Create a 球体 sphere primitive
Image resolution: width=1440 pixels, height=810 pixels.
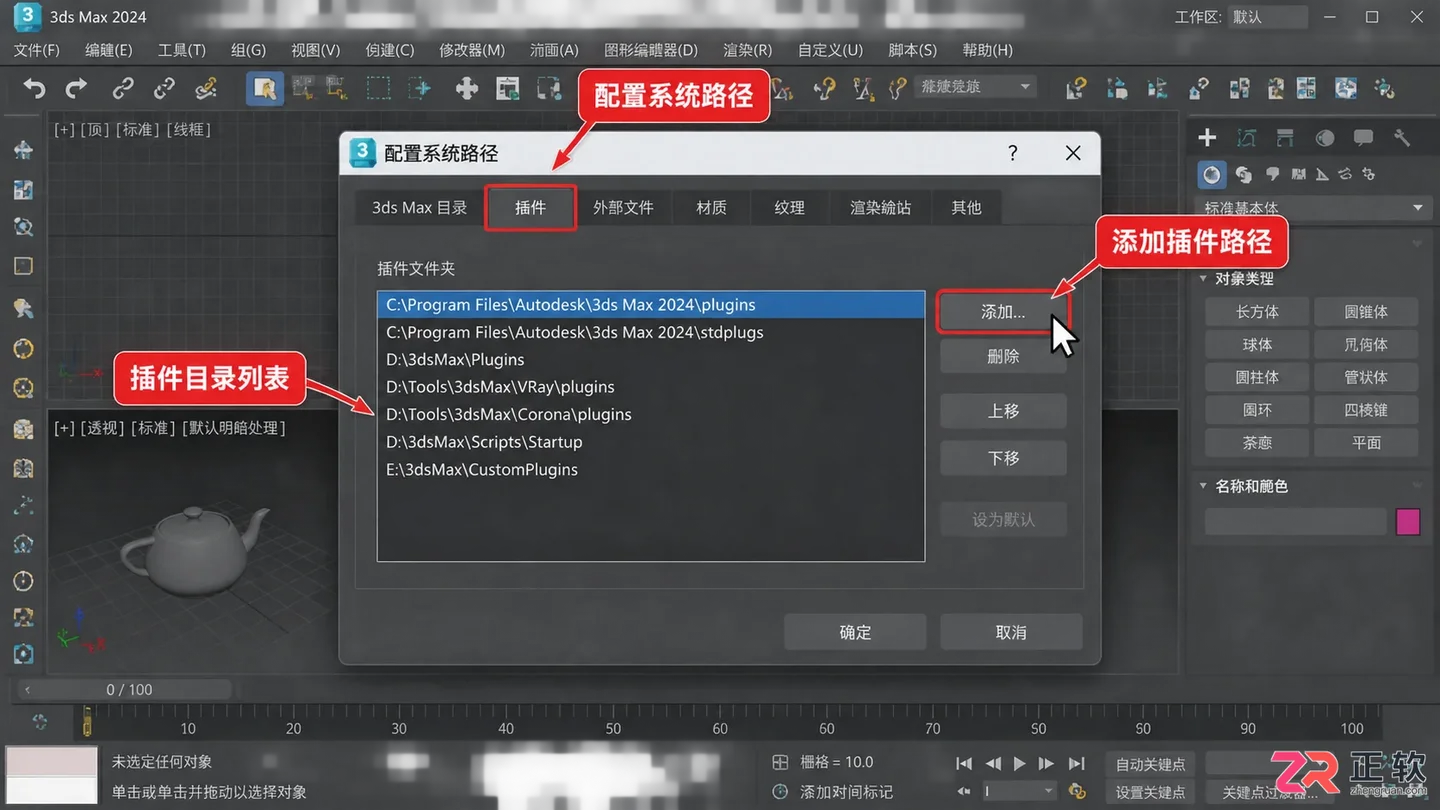click(1257, 345)
